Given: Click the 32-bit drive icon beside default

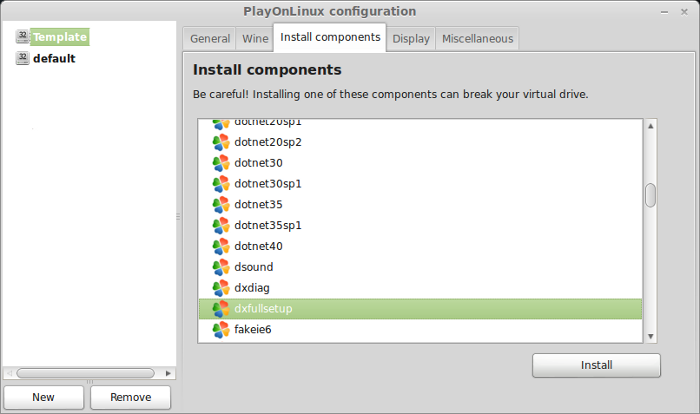Looking at the screenshot, I should point(22,58).
